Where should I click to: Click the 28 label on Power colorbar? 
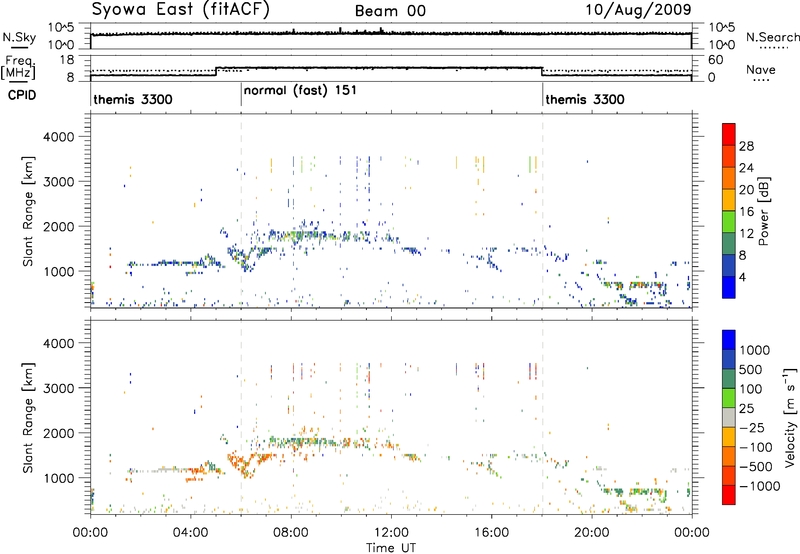(746, 146)
